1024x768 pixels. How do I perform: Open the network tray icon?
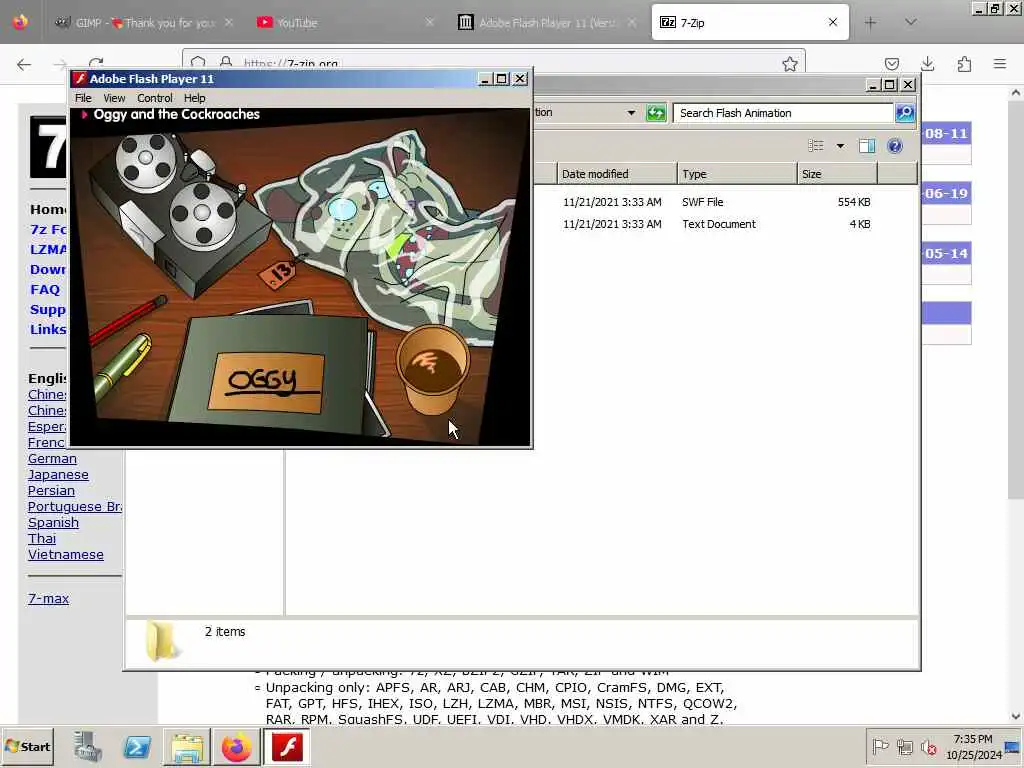(904, 746)
